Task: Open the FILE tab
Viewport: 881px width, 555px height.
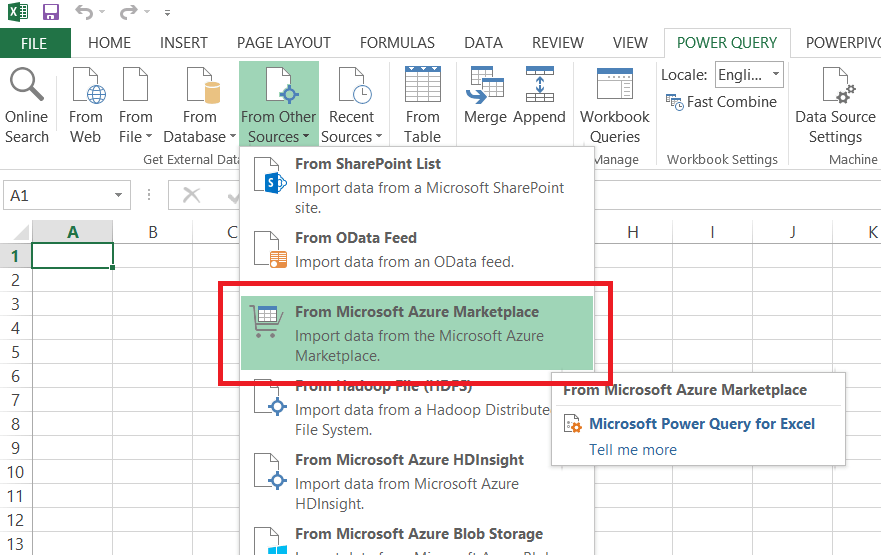Action: point(35,43)
